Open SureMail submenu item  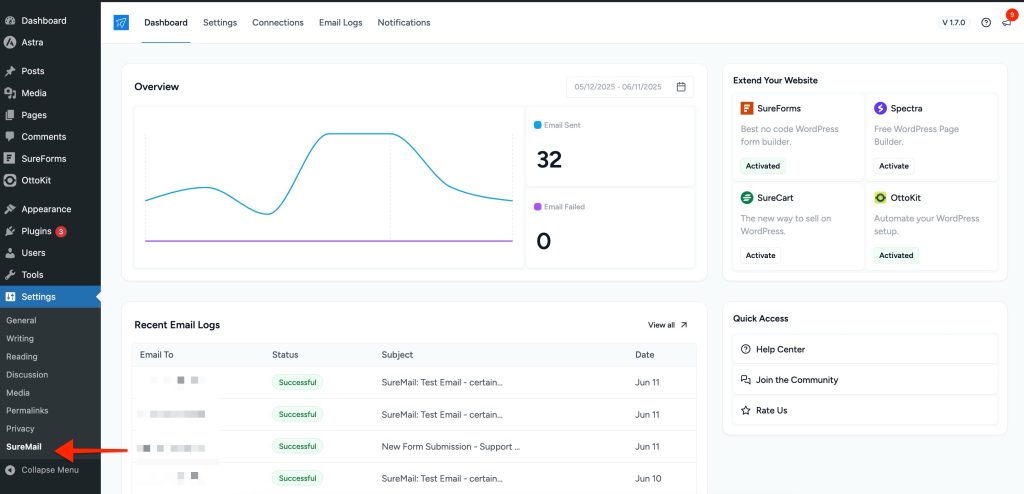click(24, 447)
